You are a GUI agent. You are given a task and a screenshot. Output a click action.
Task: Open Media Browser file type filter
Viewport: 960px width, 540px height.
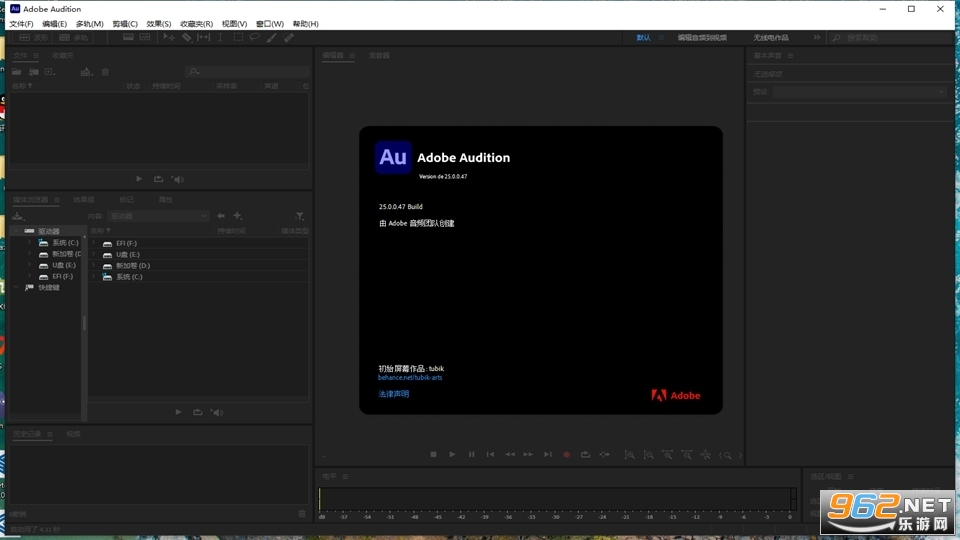point(299,216)
